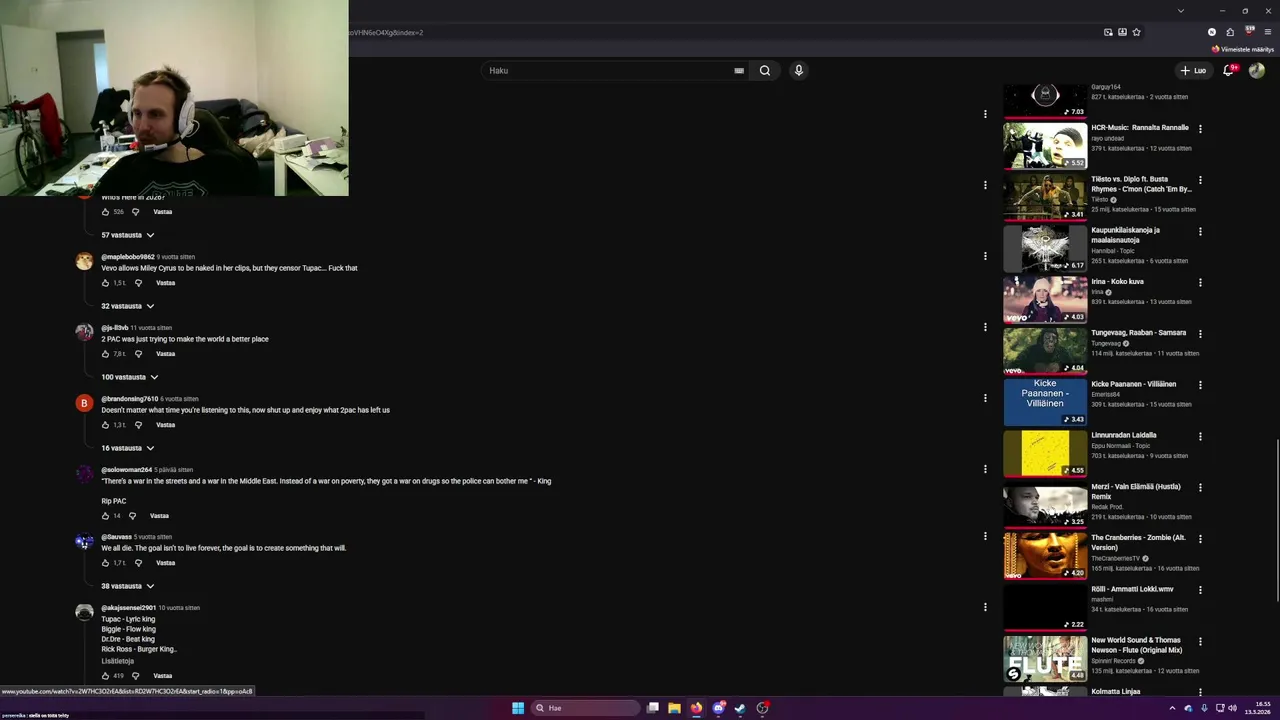Open Firefox extensions puzzle icon
Image resolution: width=1280 pixels, height=720 pixels.
[x=1230, y=32]
